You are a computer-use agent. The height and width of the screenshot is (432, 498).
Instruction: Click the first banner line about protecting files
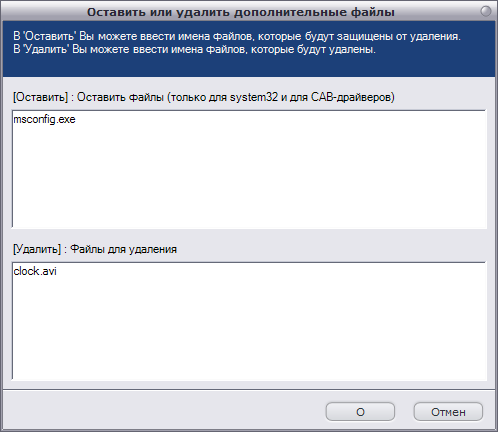click(x=237, y=36)
